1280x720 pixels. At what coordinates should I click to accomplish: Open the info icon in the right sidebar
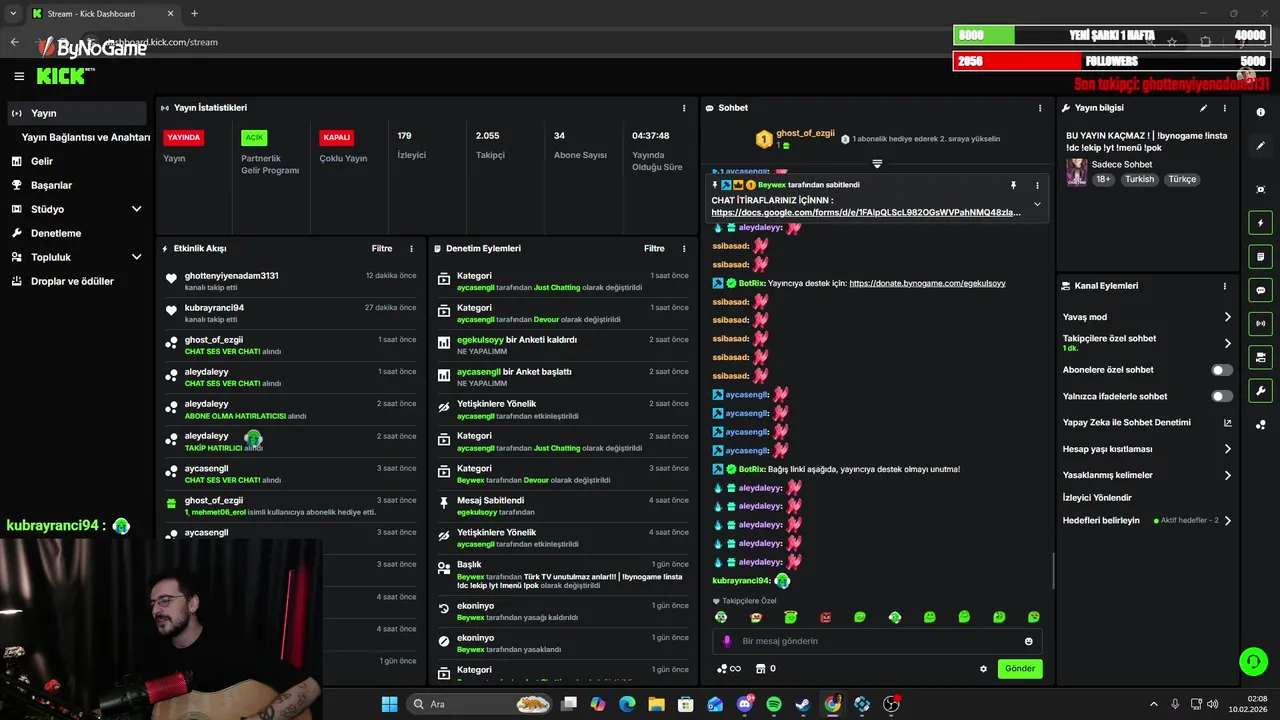tap(1261, 113)
